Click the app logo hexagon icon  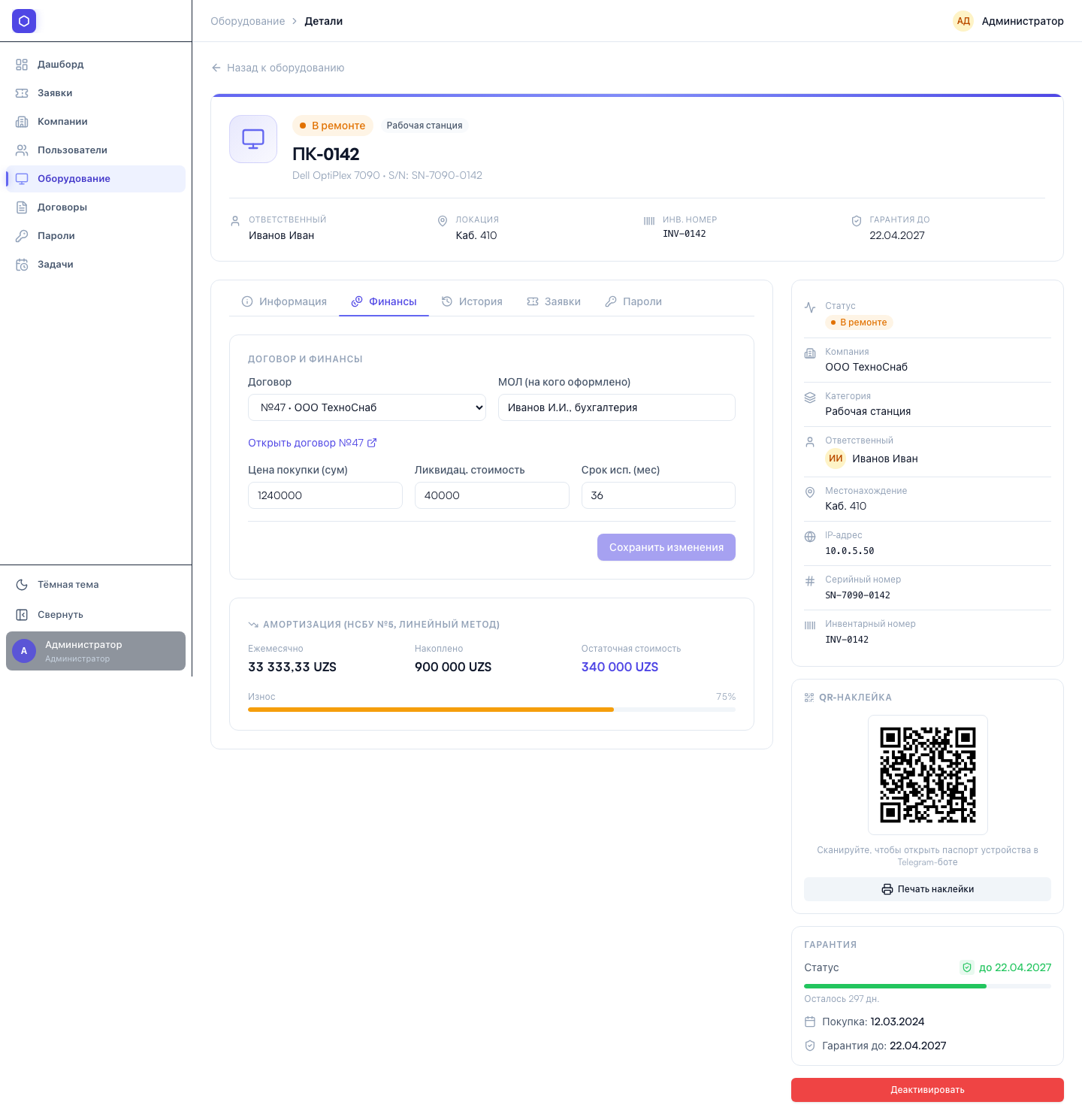(x=24, y=21)
